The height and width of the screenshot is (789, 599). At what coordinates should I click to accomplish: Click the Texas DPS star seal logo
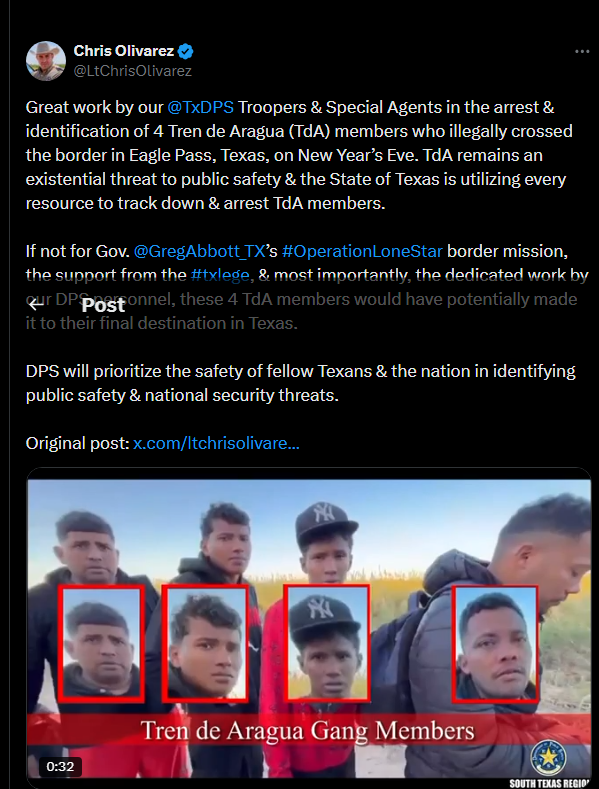click(x=549, y=758)
